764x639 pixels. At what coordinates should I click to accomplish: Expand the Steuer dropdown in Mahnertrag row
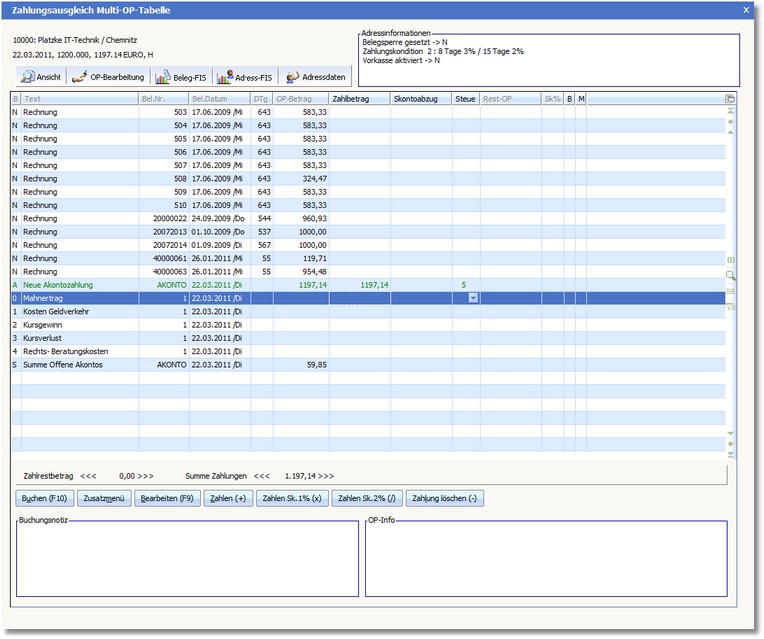[x=473, y=298]
